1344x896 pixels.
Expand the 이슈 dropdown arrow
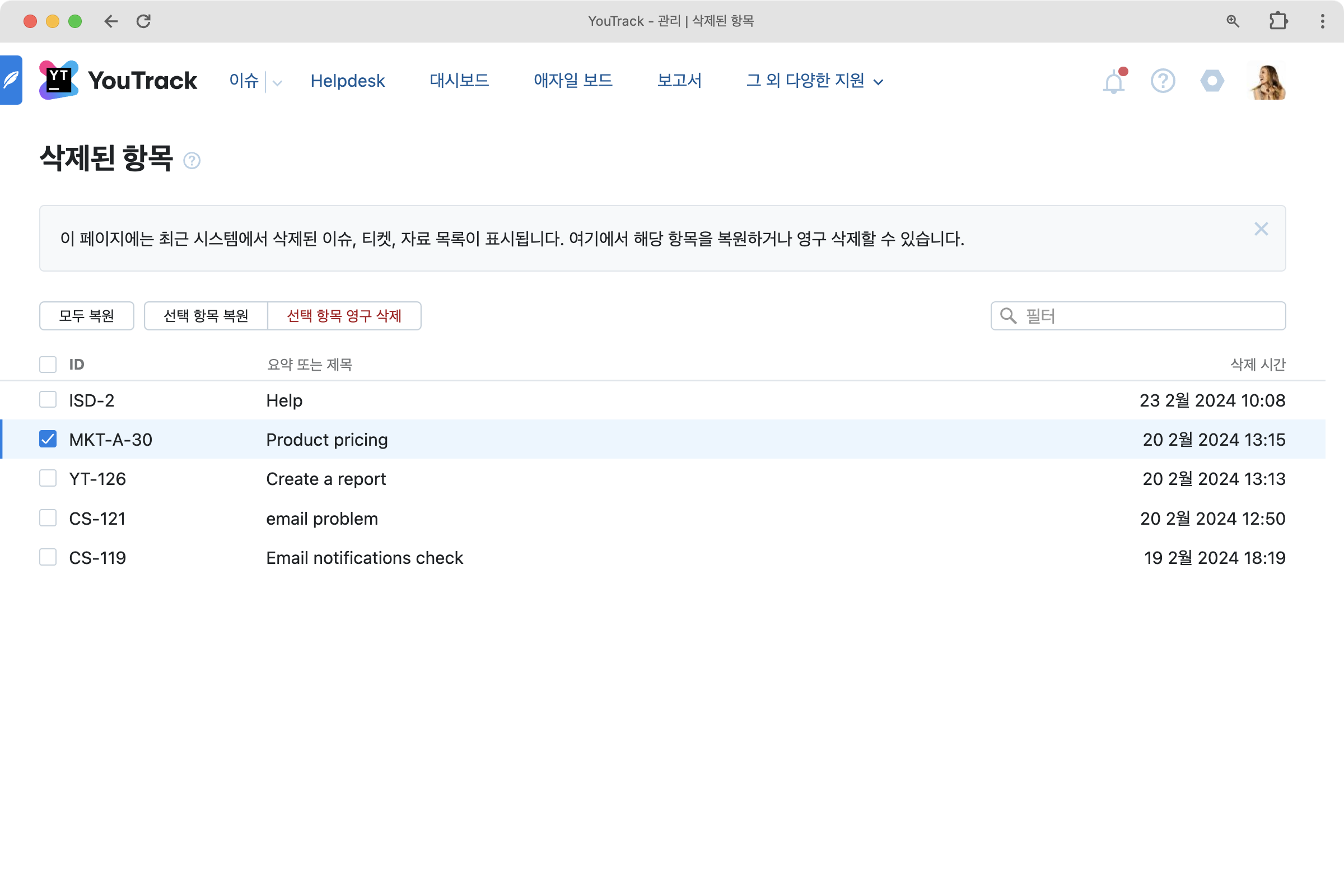coord(278,83)
